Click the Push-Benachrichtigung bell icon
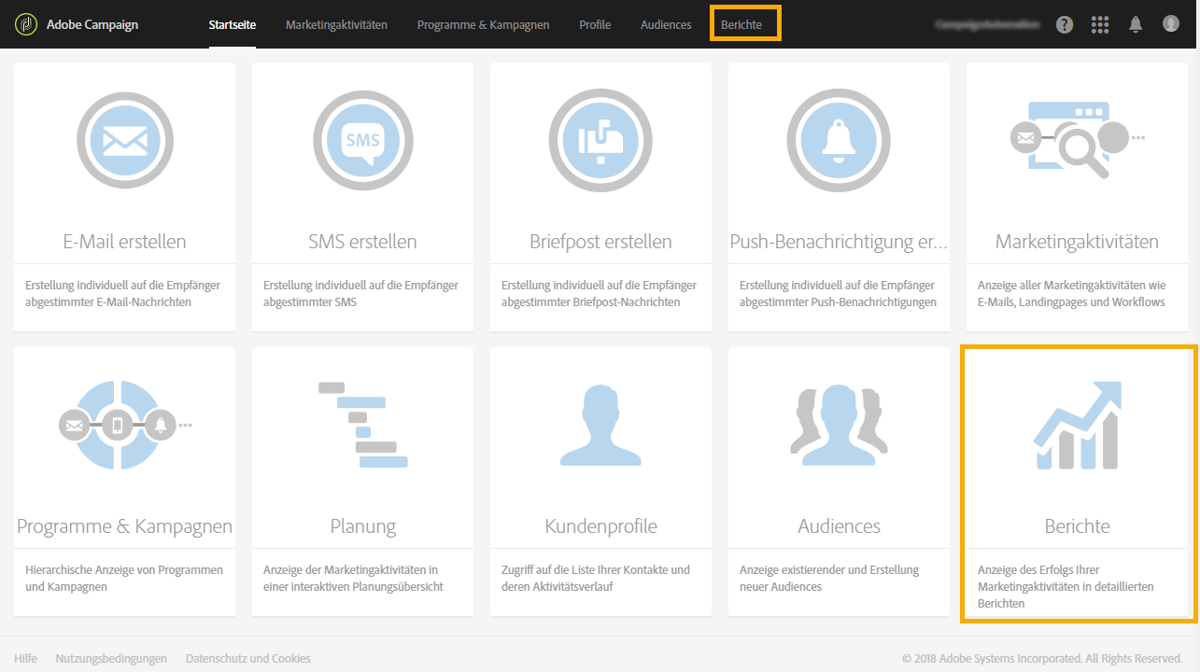 click(x=838, y=140)
